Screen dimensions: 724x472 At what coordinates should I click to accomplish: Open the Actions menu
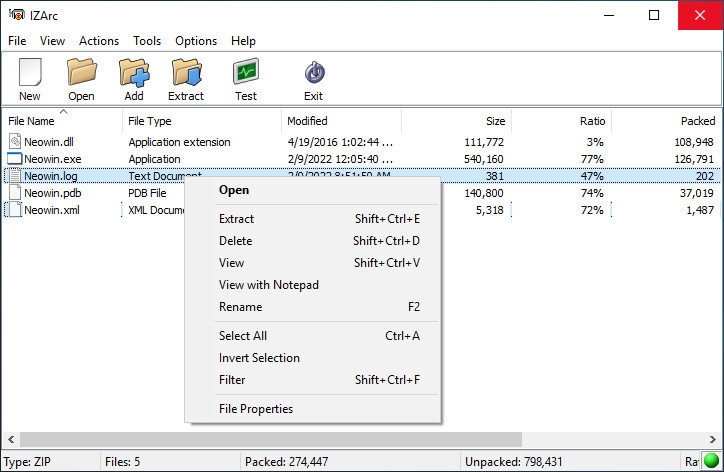pyautogui.click(x=99, y=41)
